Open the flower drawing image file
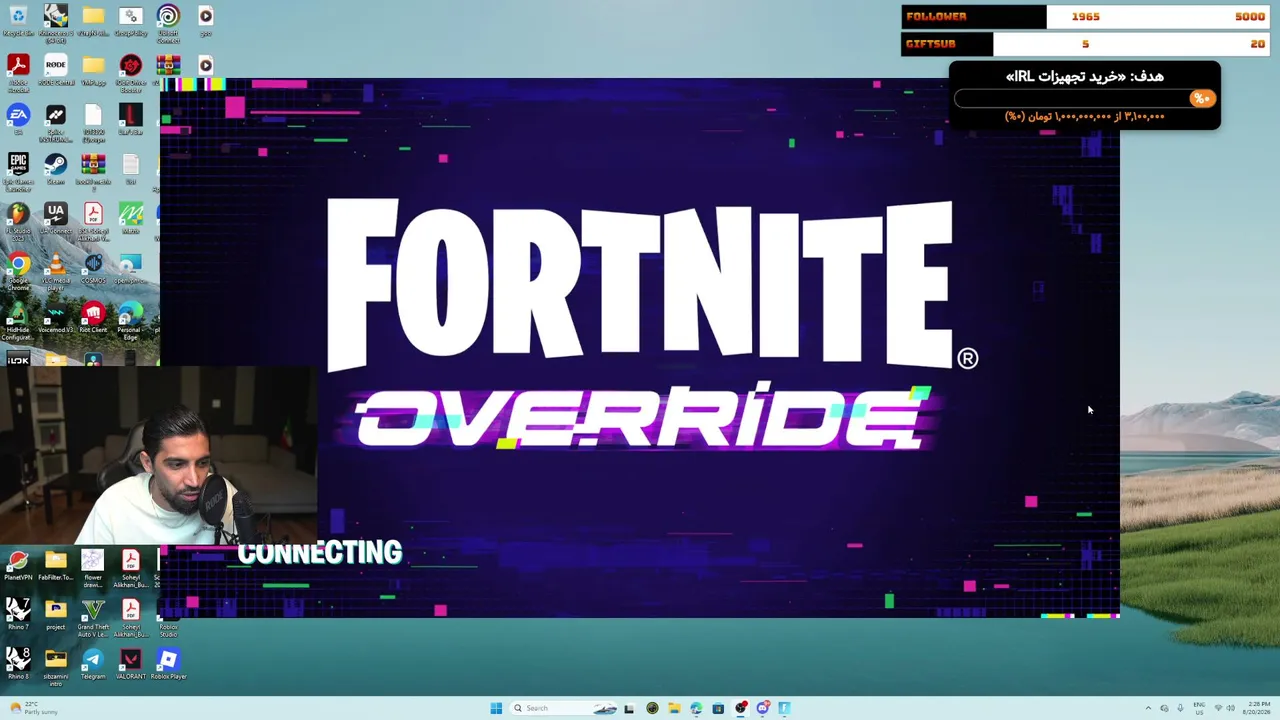The height and width of the screenshot is (720, 1280). pyautogui.click(x=93, y=568)
